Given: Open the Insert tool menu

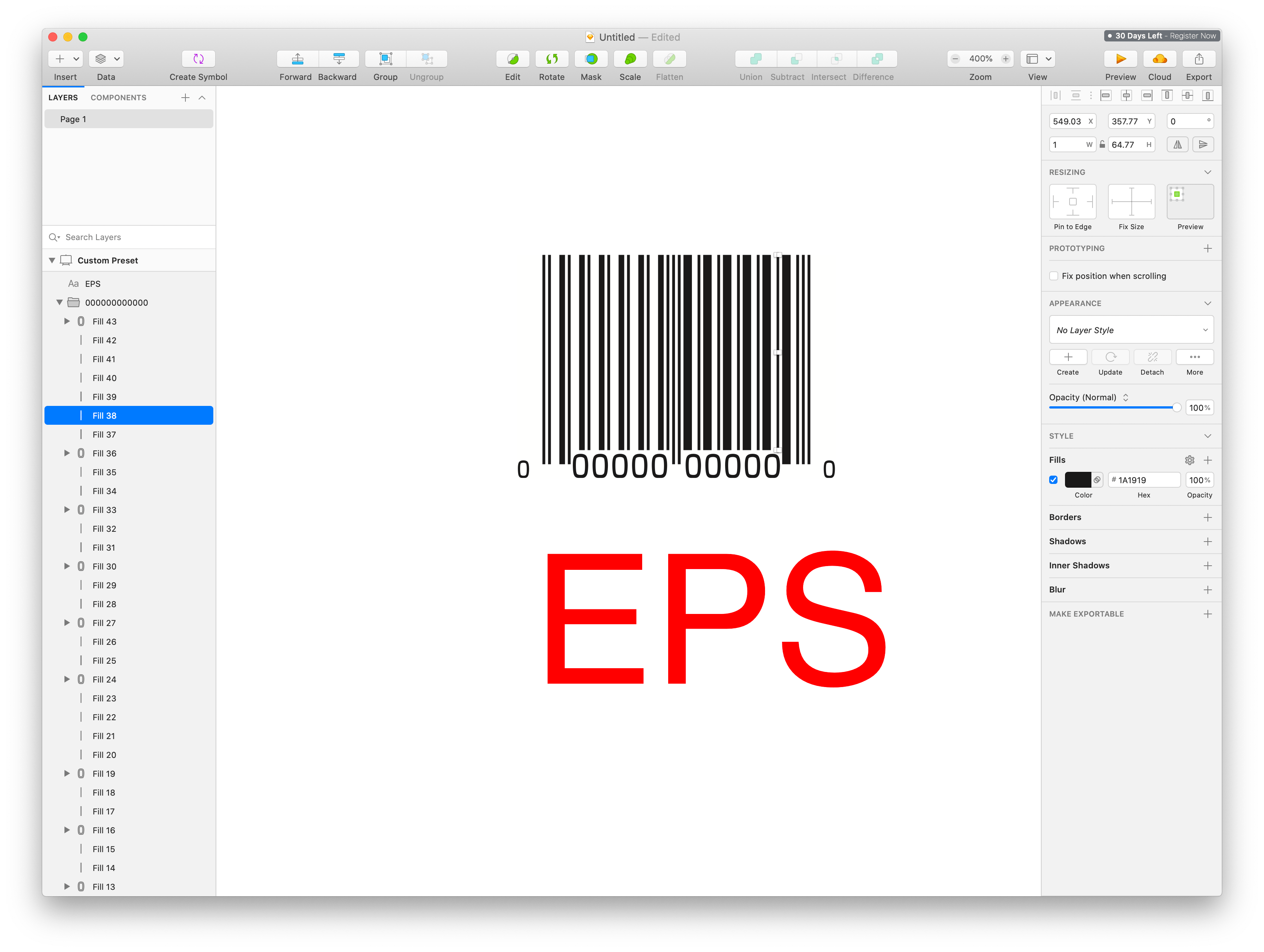Looking at the screenshot, I should click(66, 59).
